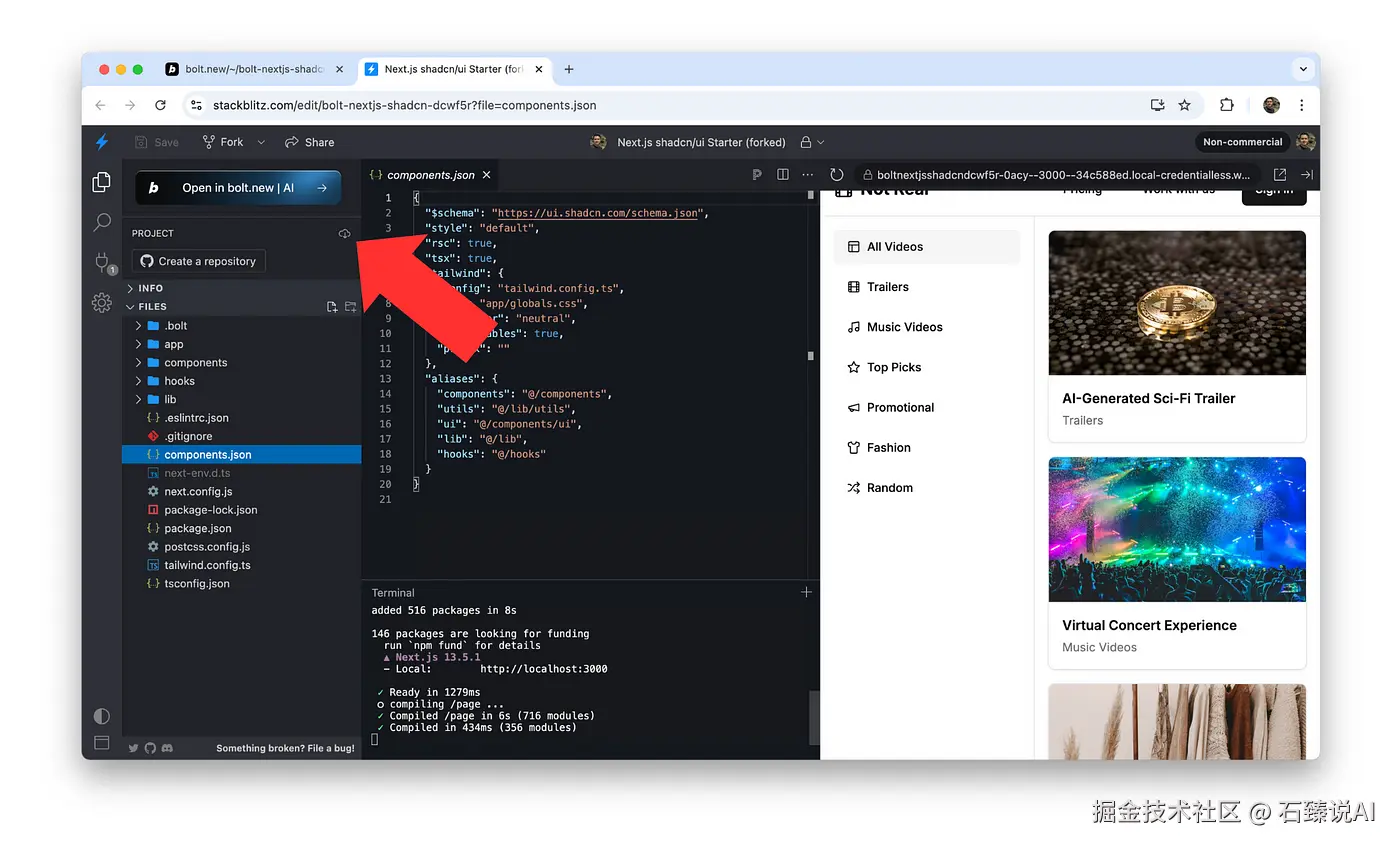Collapse the preview panel arrow icon
The image size is (1400, 849).
click(x=1306, y=174)
